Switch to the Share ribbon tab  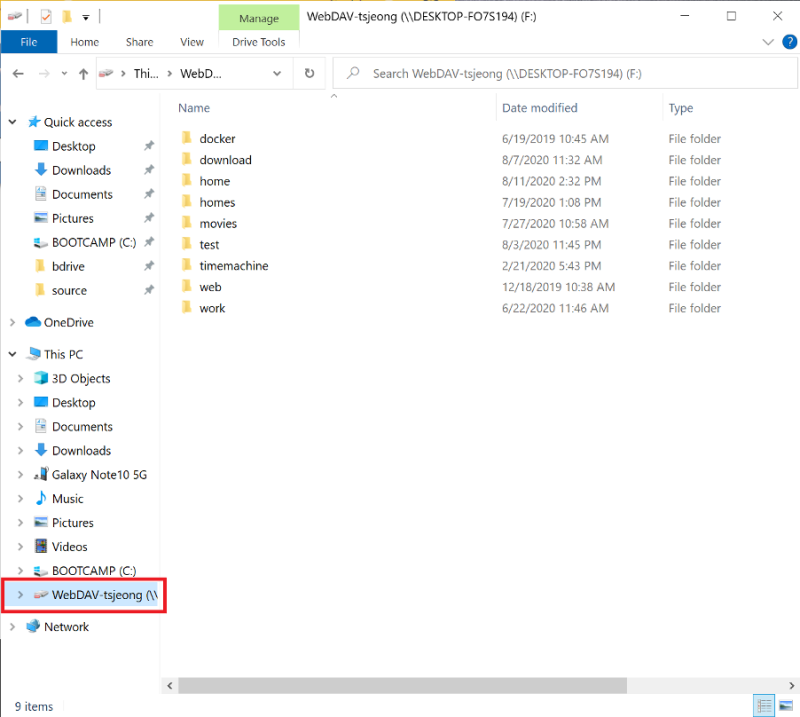(x=139, y=42)
